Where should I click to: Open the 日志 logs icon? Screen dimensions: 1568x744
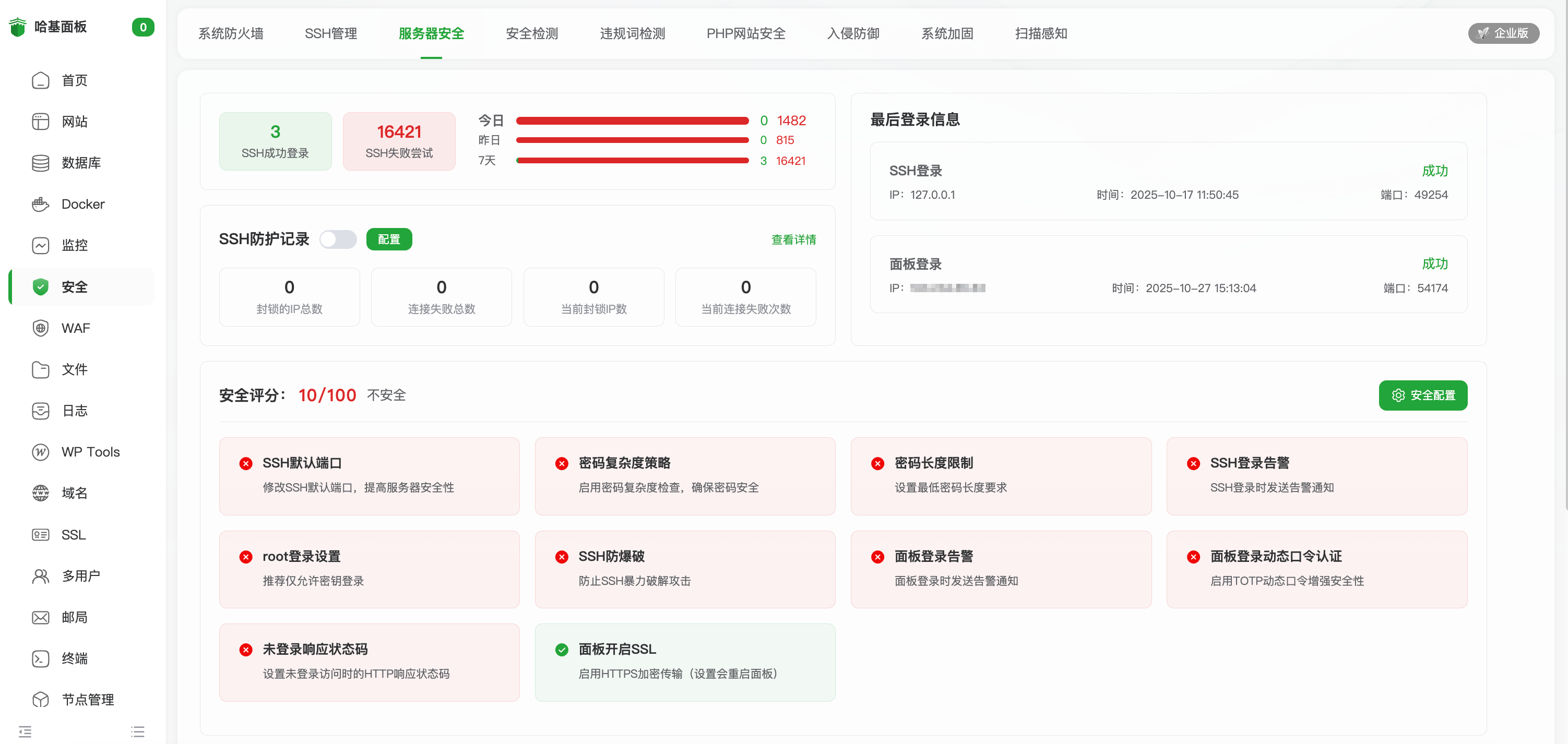(40, 411)
